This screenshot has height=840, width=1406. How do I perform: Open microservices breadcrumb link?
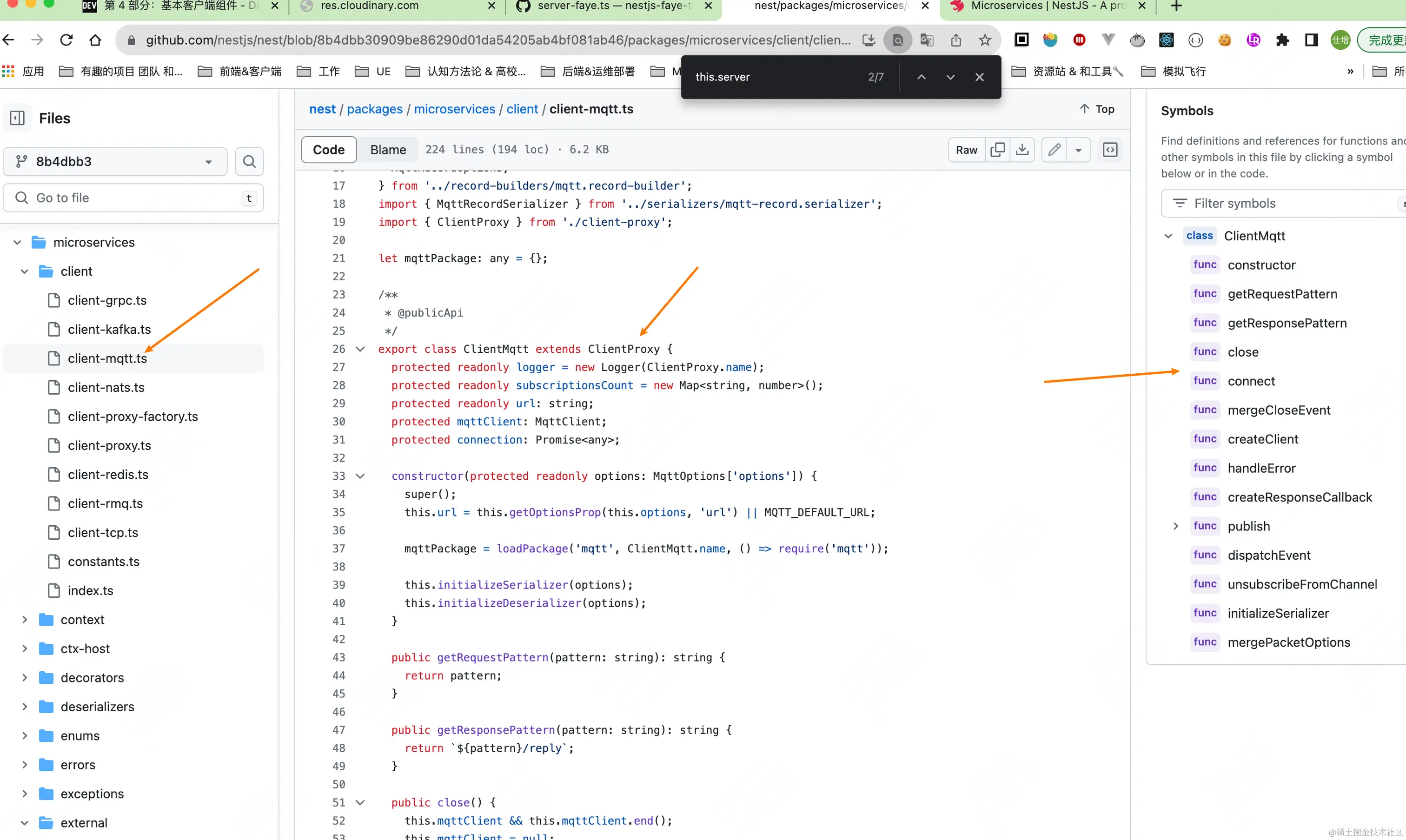(x=455, y=109)
